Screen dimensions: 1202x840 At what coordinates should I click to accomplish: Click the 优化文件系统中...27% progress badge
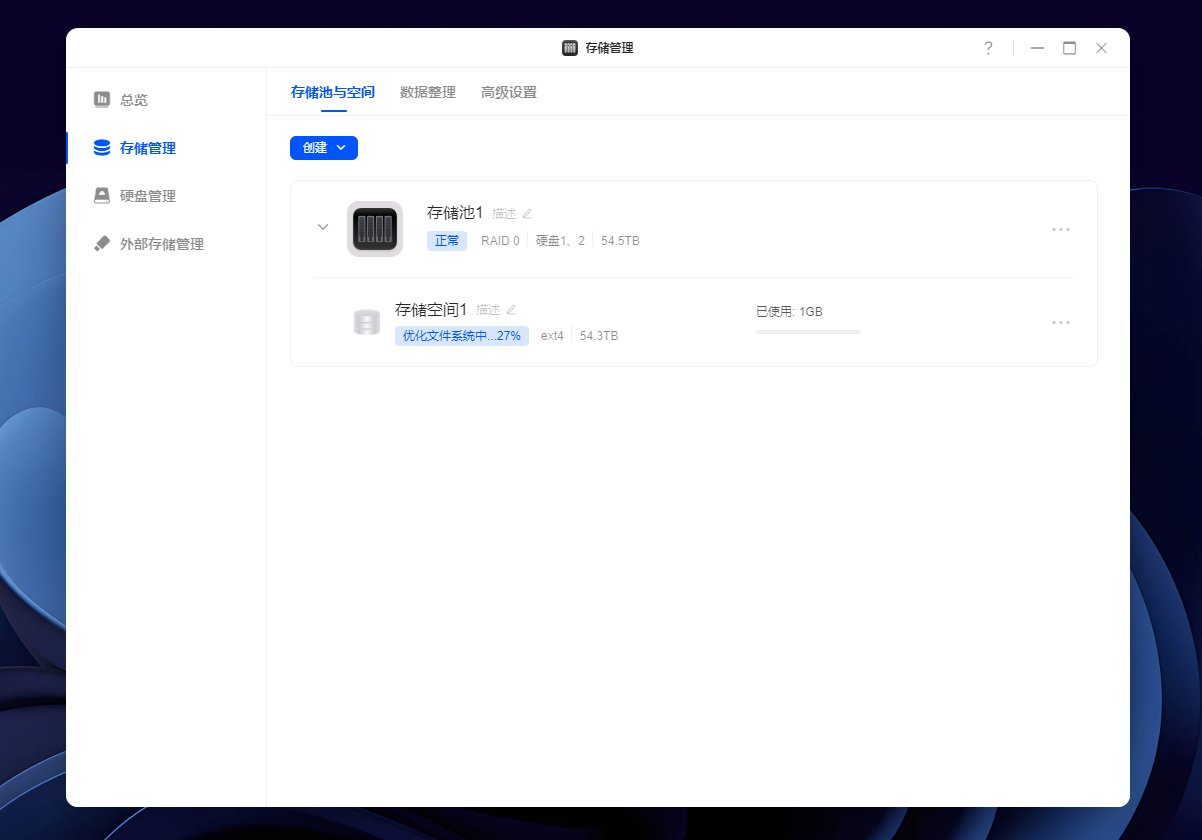click(x=462, y=336)
